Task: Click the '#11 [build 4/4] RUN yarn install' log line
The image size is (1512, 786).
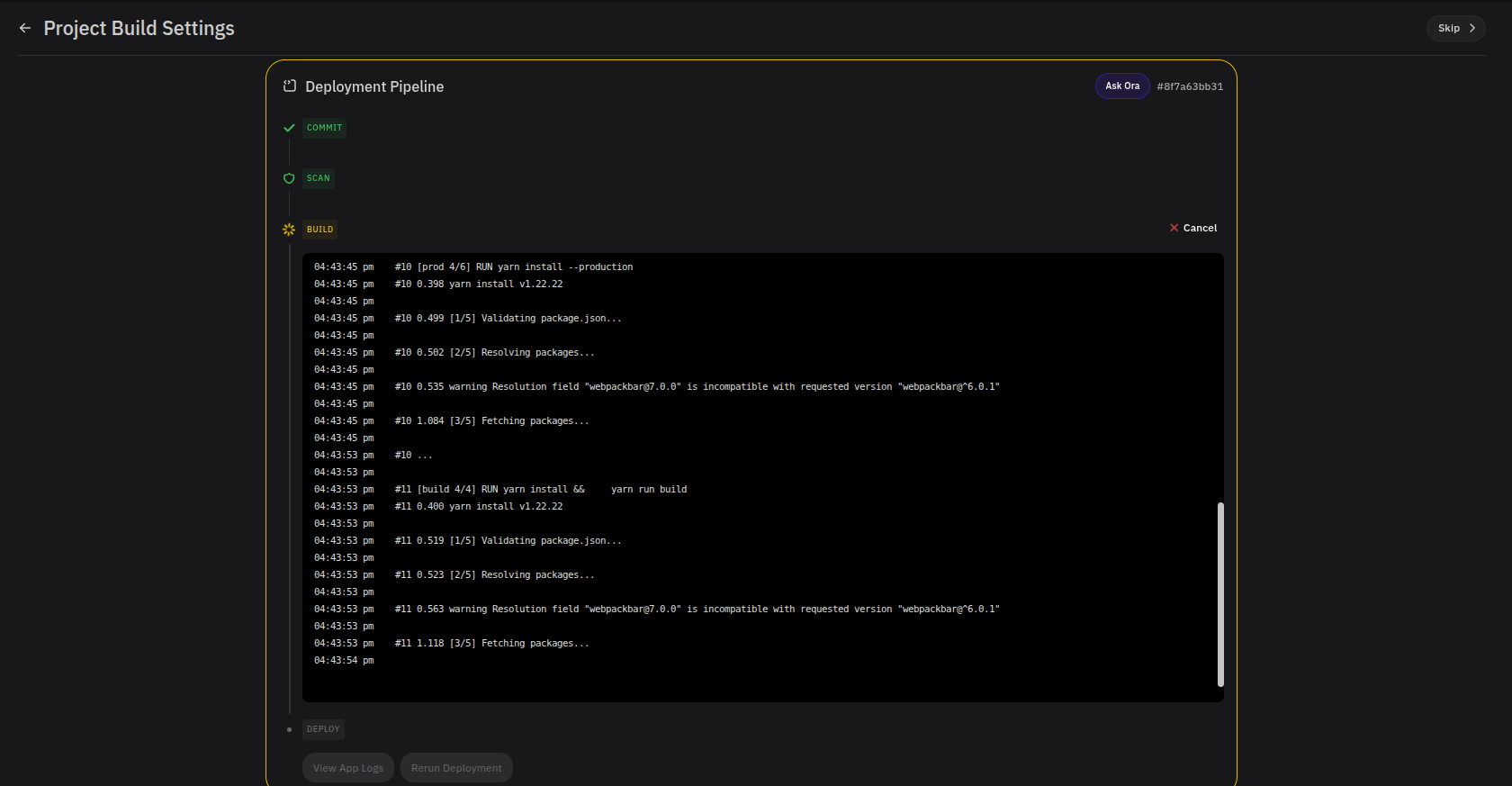Action: pyautogui.click(x=541, y=490)
